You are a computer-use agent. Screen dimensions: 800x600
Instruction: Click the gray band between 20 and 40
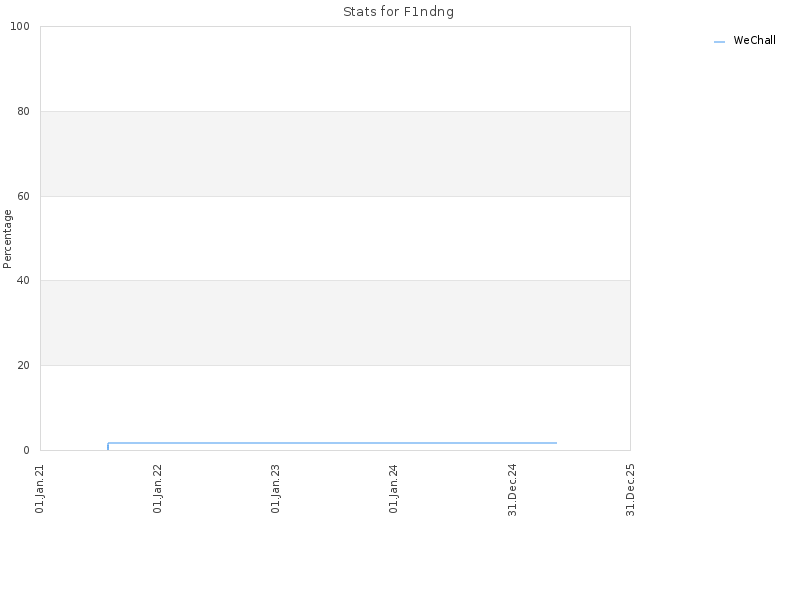(x=335, y=323)
